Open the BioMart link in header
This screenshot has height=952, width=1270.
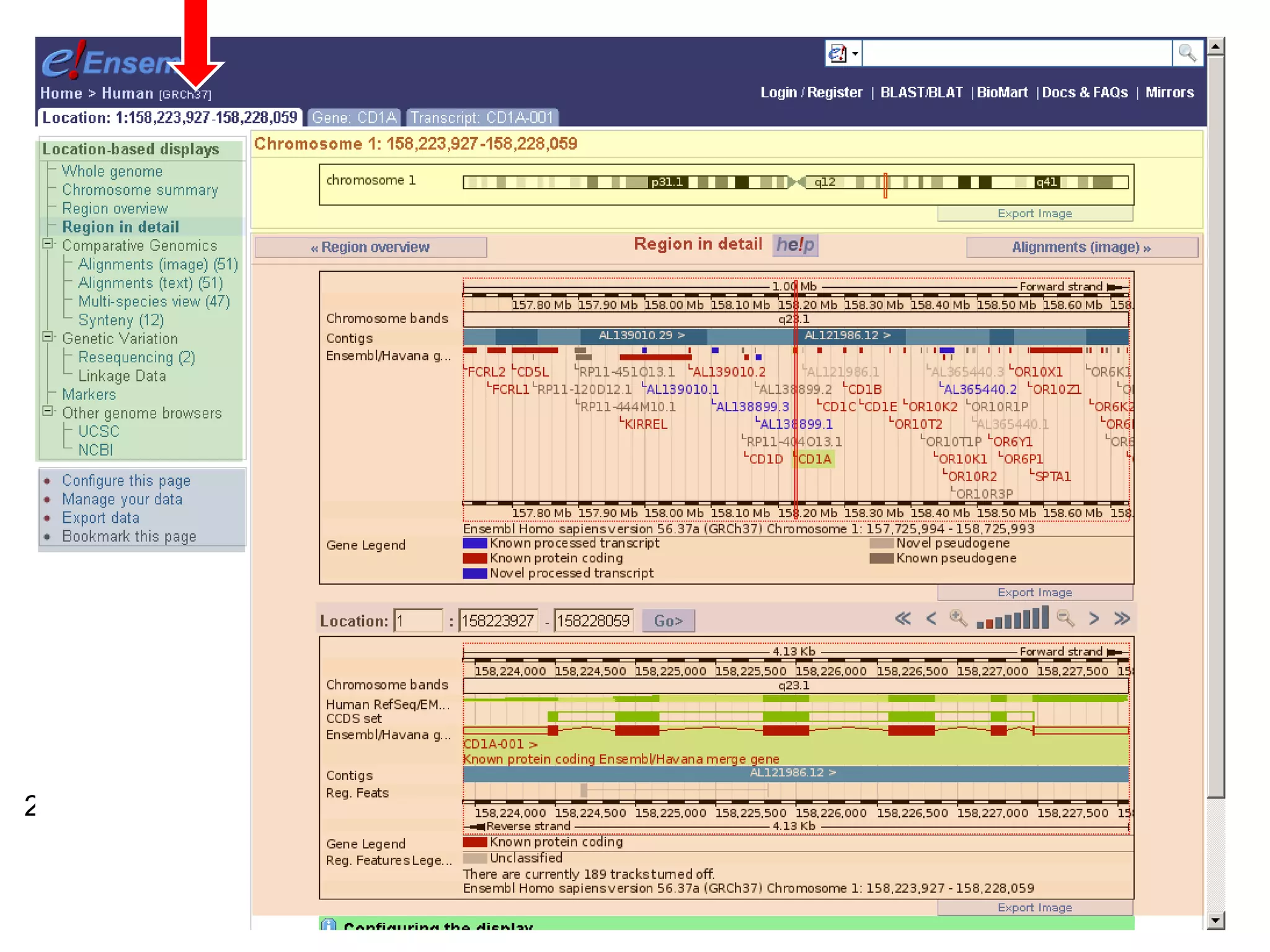pyautogui.click(x=1002, y=92)
